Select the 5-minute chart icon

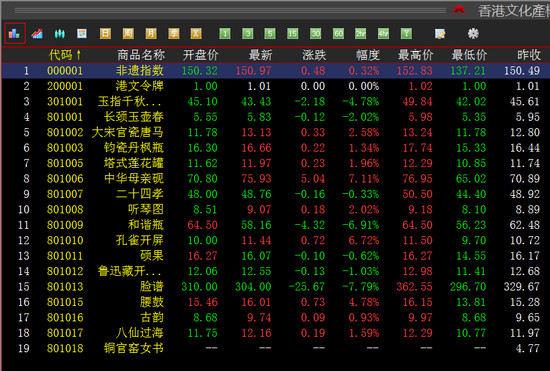(x=270, y=33)
